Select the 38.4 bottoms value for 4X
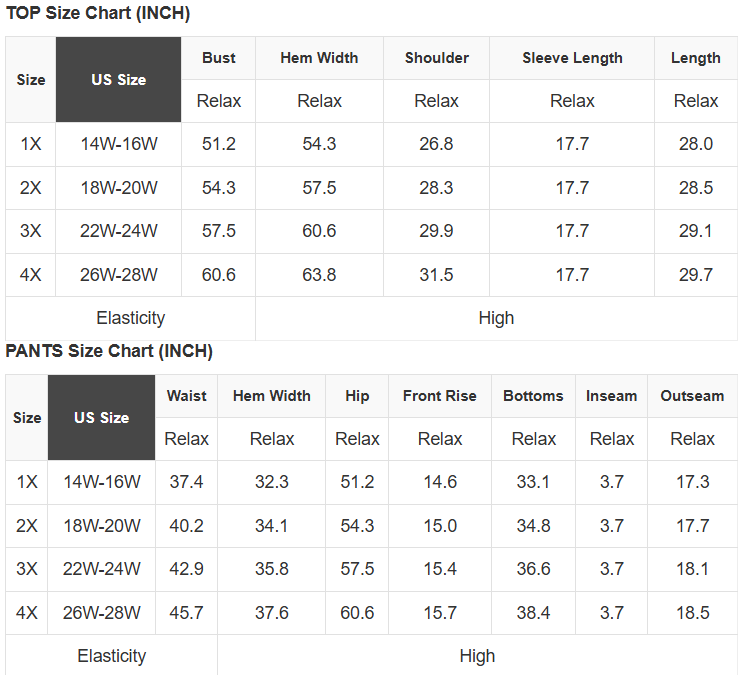Image resolution: width=738 pixels, height=675 pixels. coord(533,613)
